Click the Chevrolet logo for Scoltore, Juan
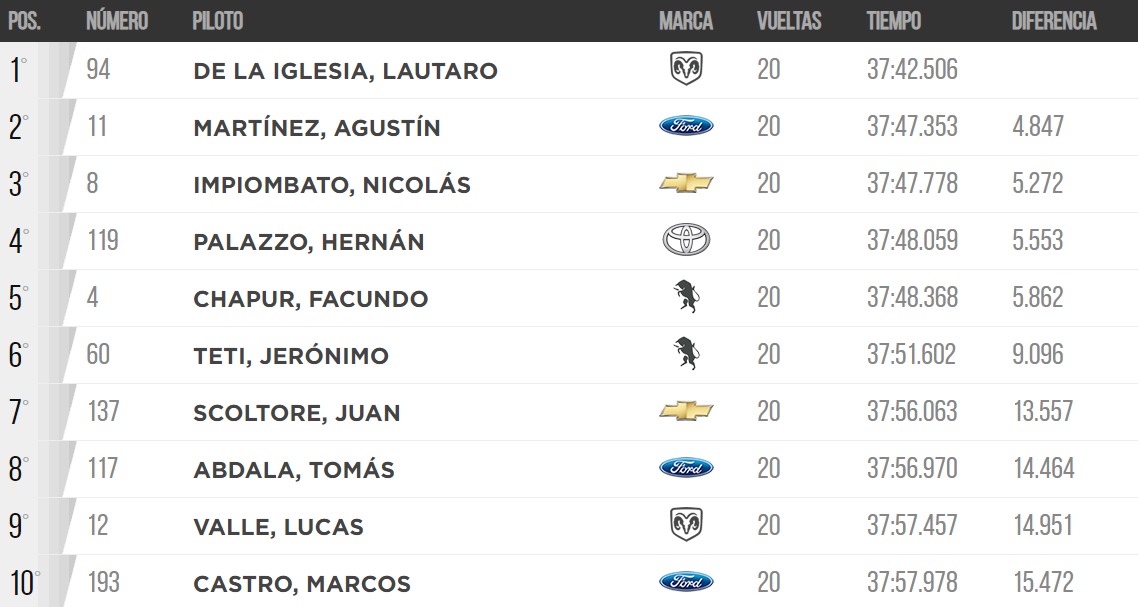 (x=686, y=411)
